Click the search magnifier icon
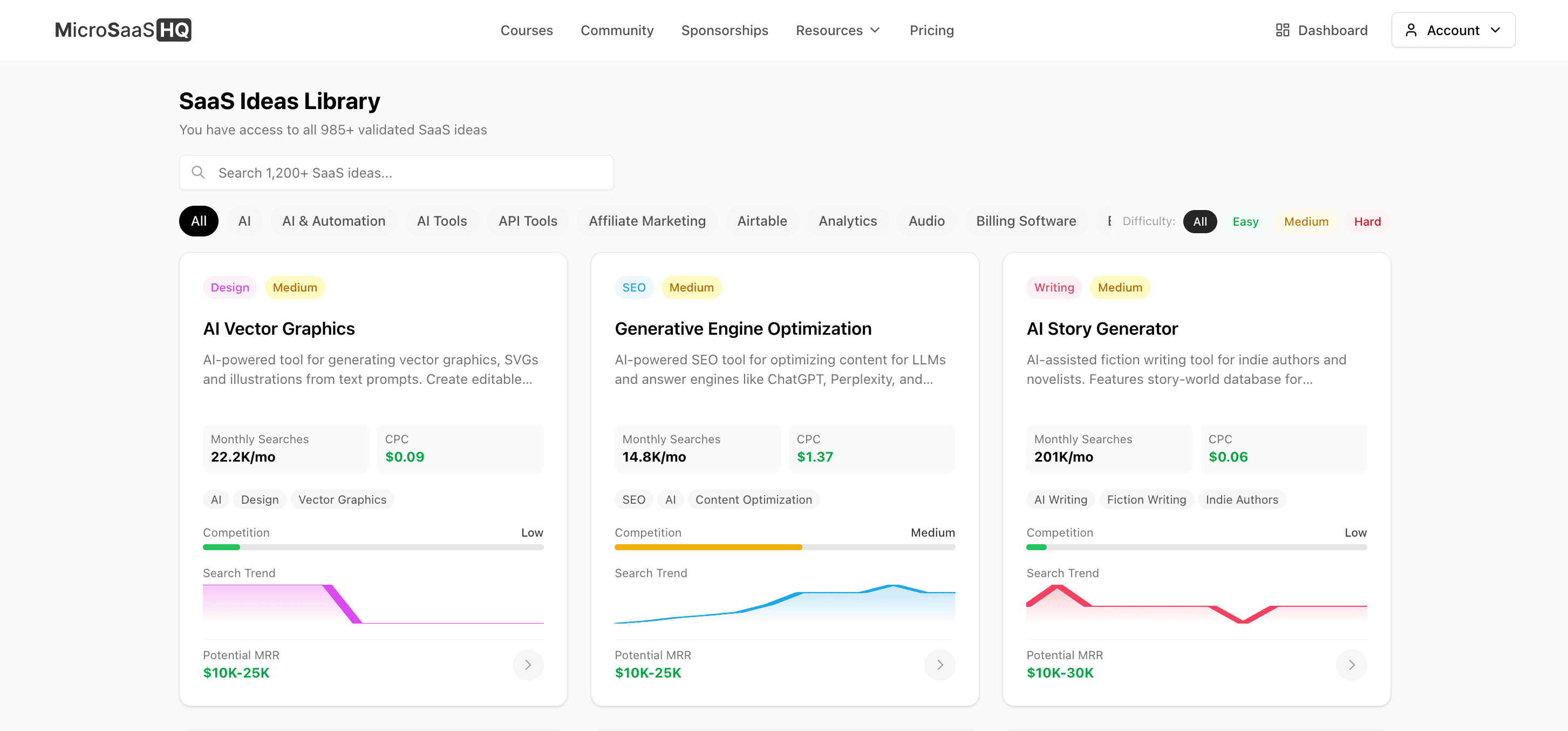1568x731 pixels. [198, 172]
